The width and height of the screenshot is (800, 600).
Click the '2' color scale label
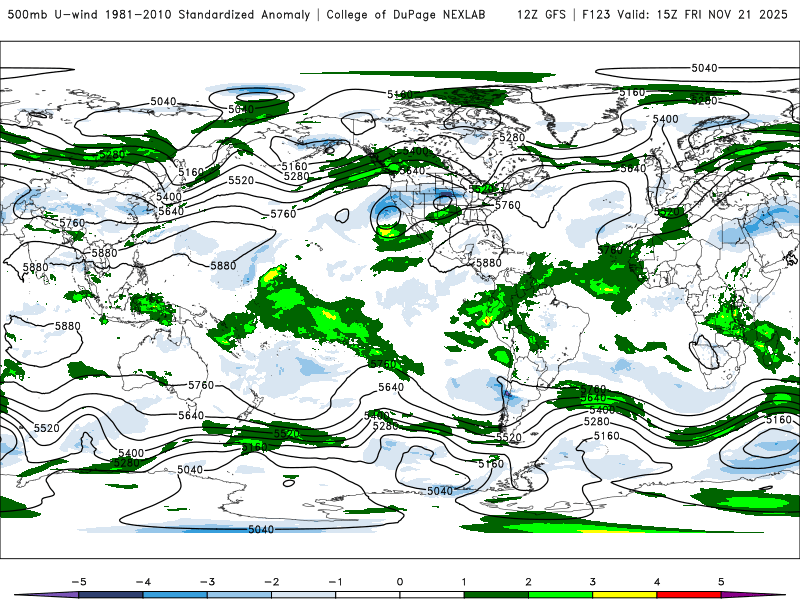coord(529,582)
